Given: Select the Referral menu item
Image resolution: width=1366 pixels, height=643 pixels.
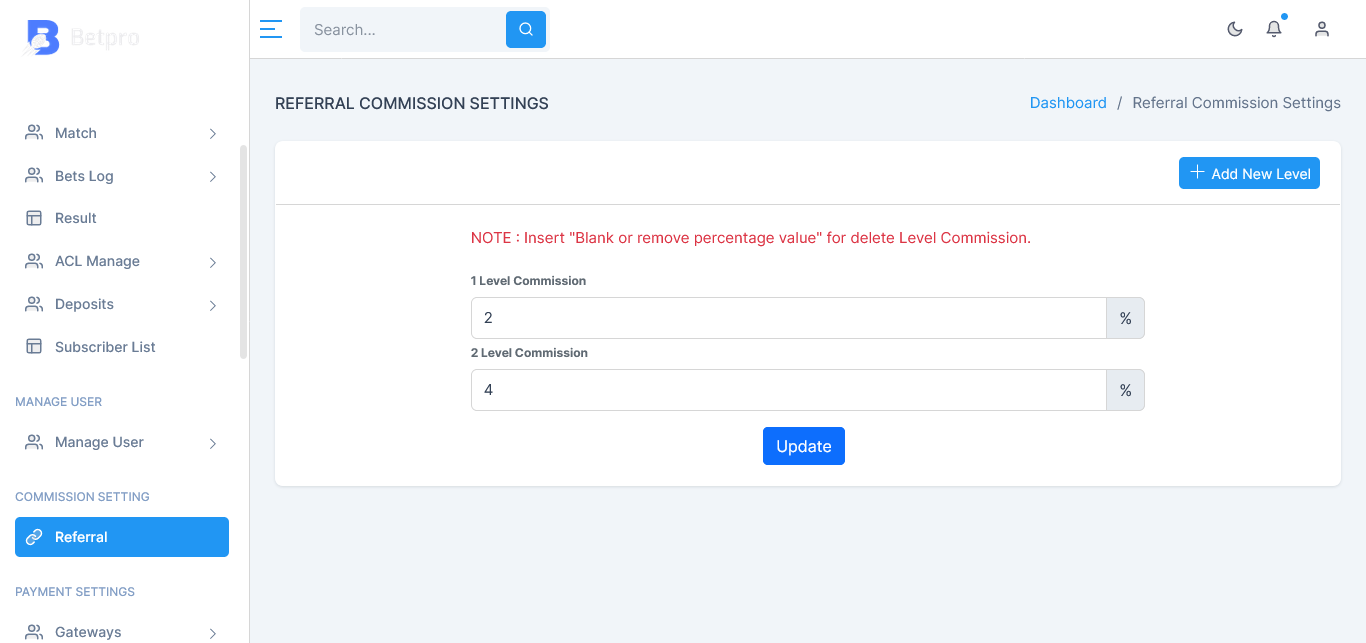Looking at the screenshot, I should coord(122,537).
